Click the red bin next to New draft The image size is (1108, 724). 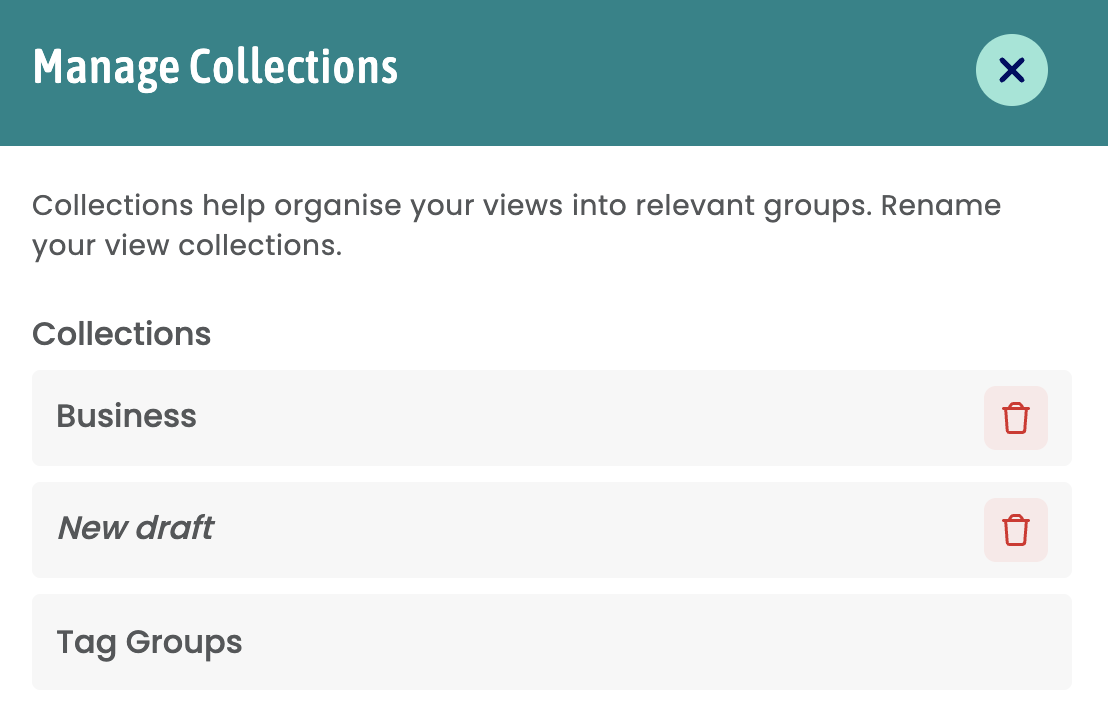coord(1015,530)
